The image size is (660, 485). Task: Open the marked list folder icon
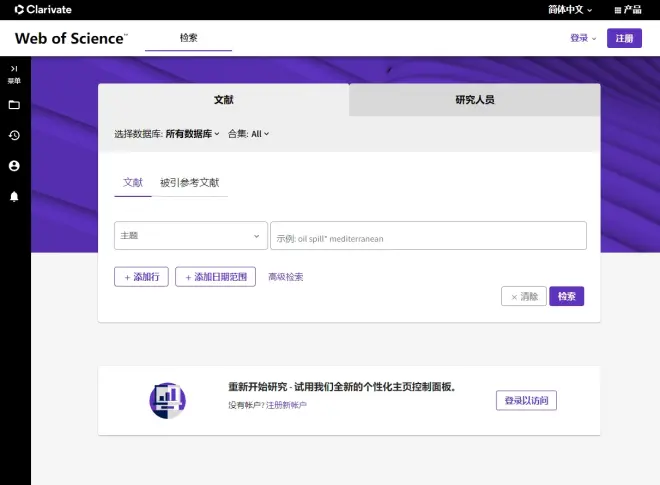pyautogui.click(x=14, y=105)
